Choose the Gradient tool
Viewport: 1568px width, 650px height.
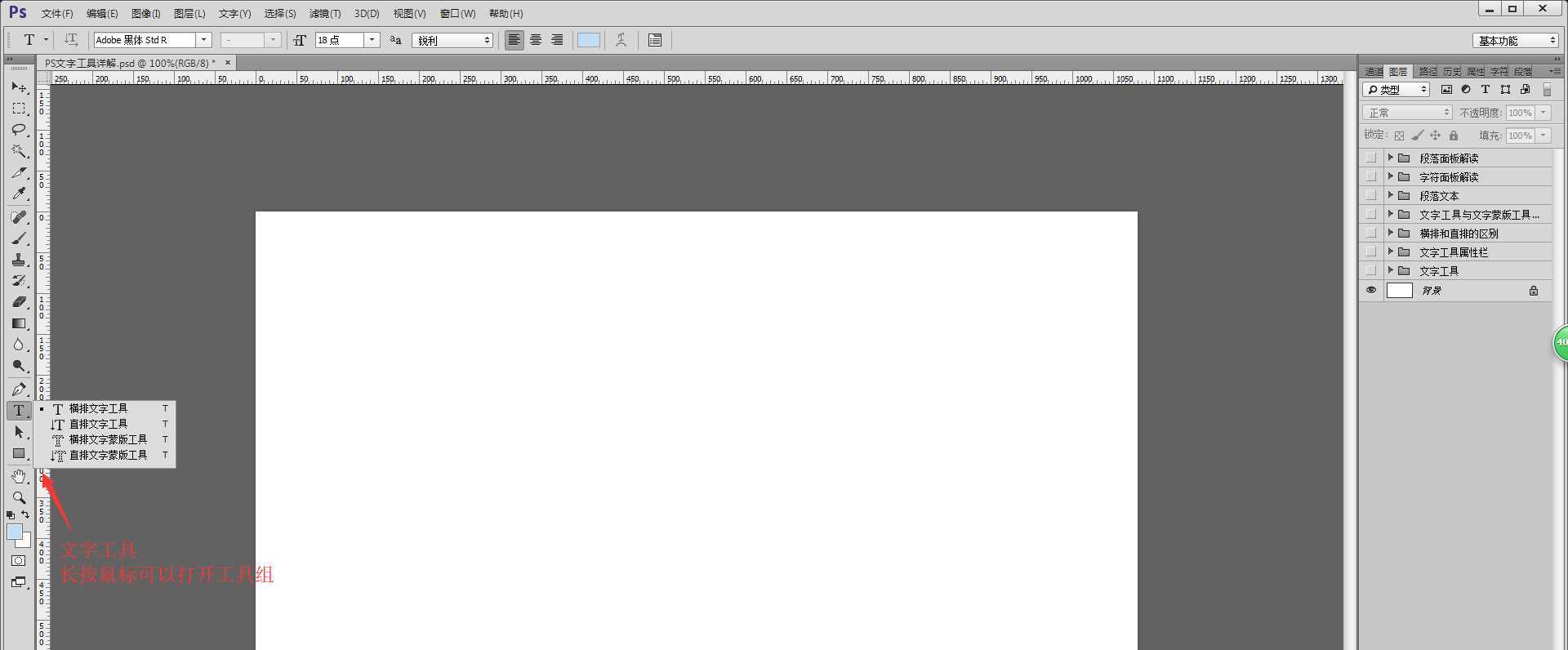point(19,323)
